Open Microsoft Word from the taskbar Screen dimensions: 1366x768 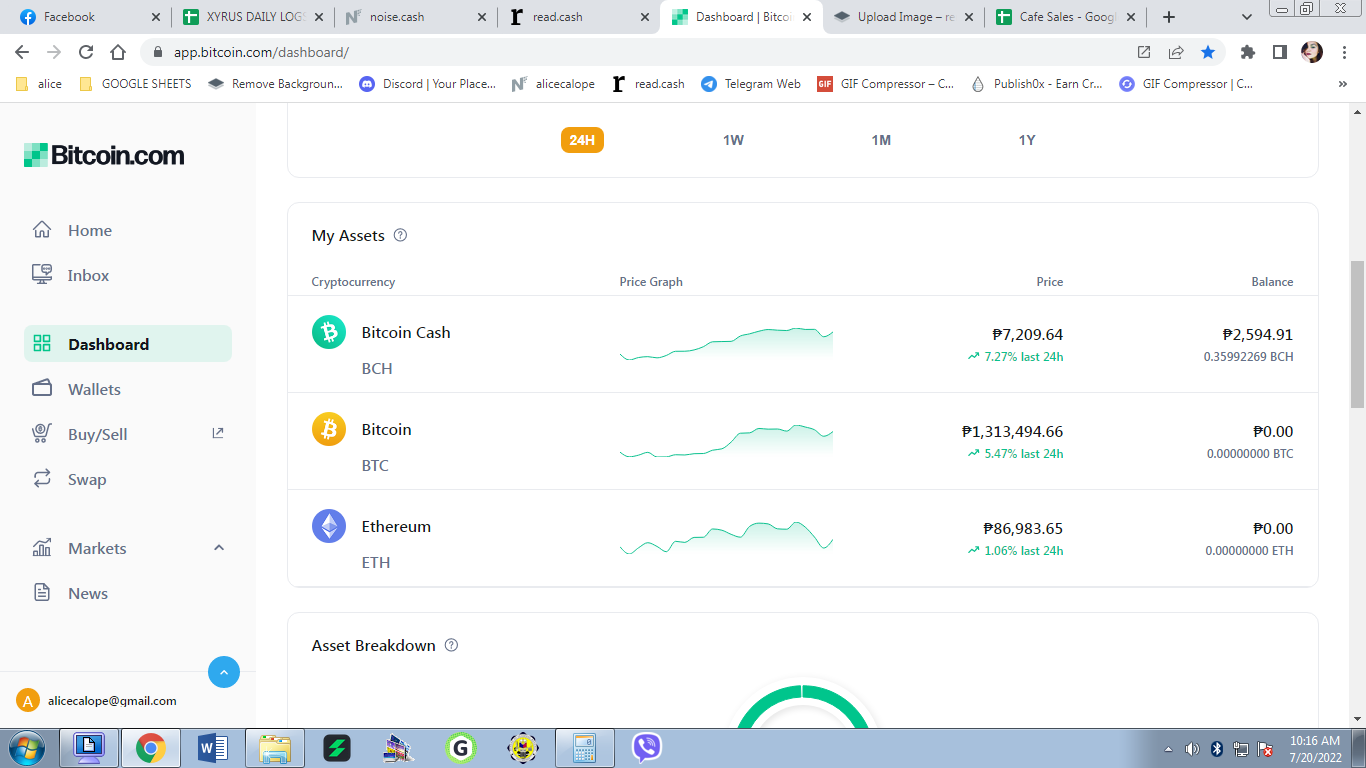(x=213, y=748)
